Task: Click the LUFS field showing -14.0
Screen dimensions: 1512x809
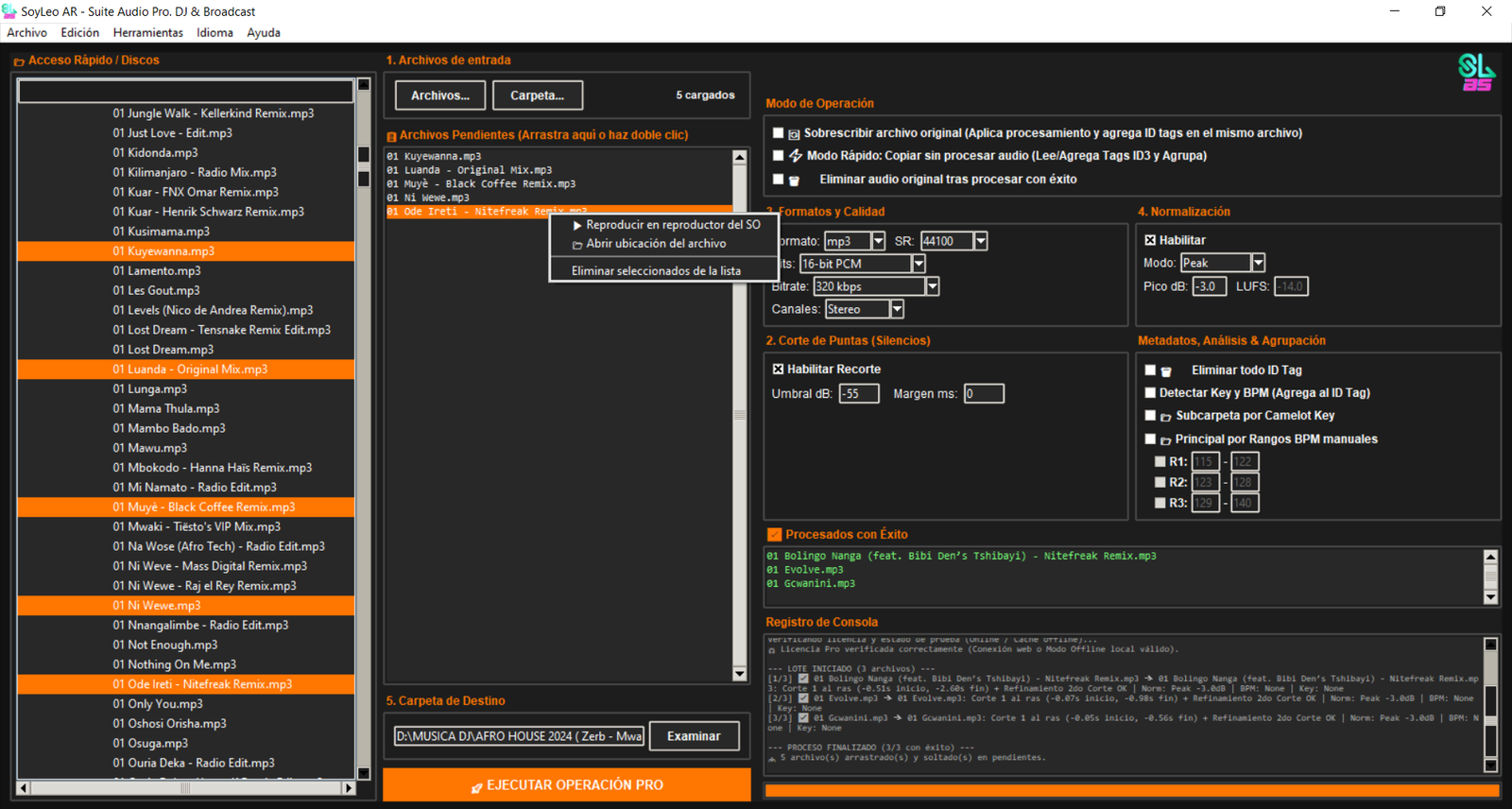Action: click(1291, 286)
